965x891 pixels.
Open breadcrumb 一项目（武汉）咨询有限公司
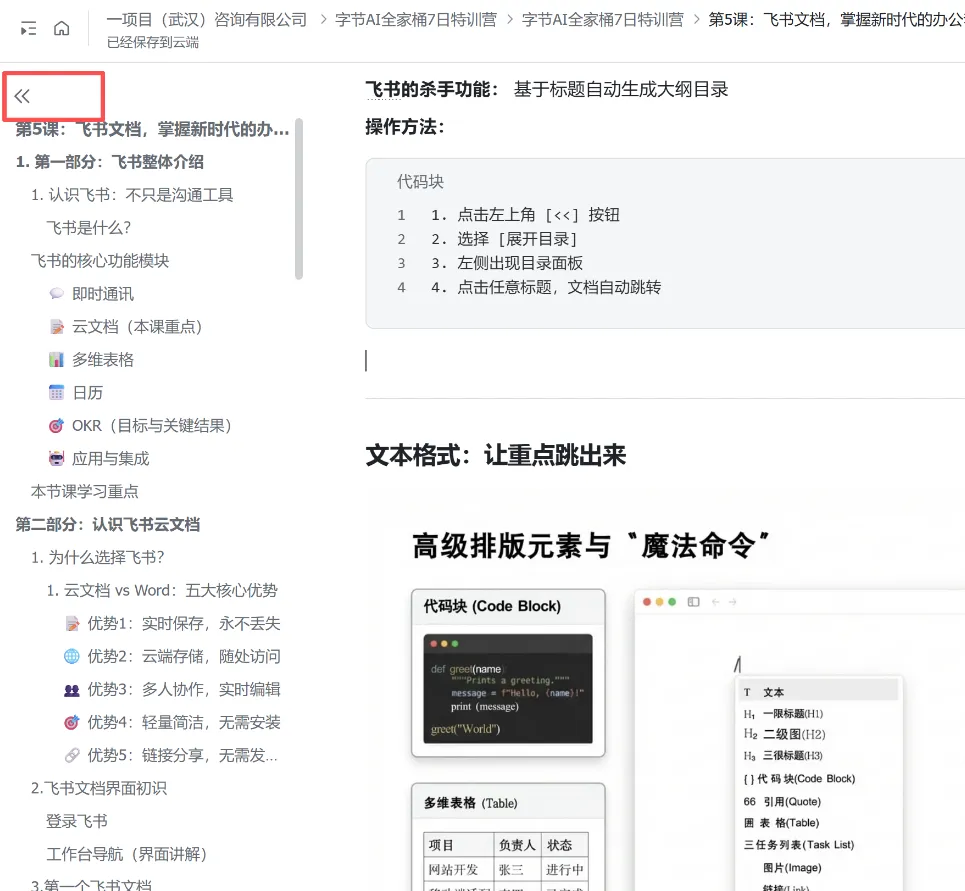[x=207, y=20]
